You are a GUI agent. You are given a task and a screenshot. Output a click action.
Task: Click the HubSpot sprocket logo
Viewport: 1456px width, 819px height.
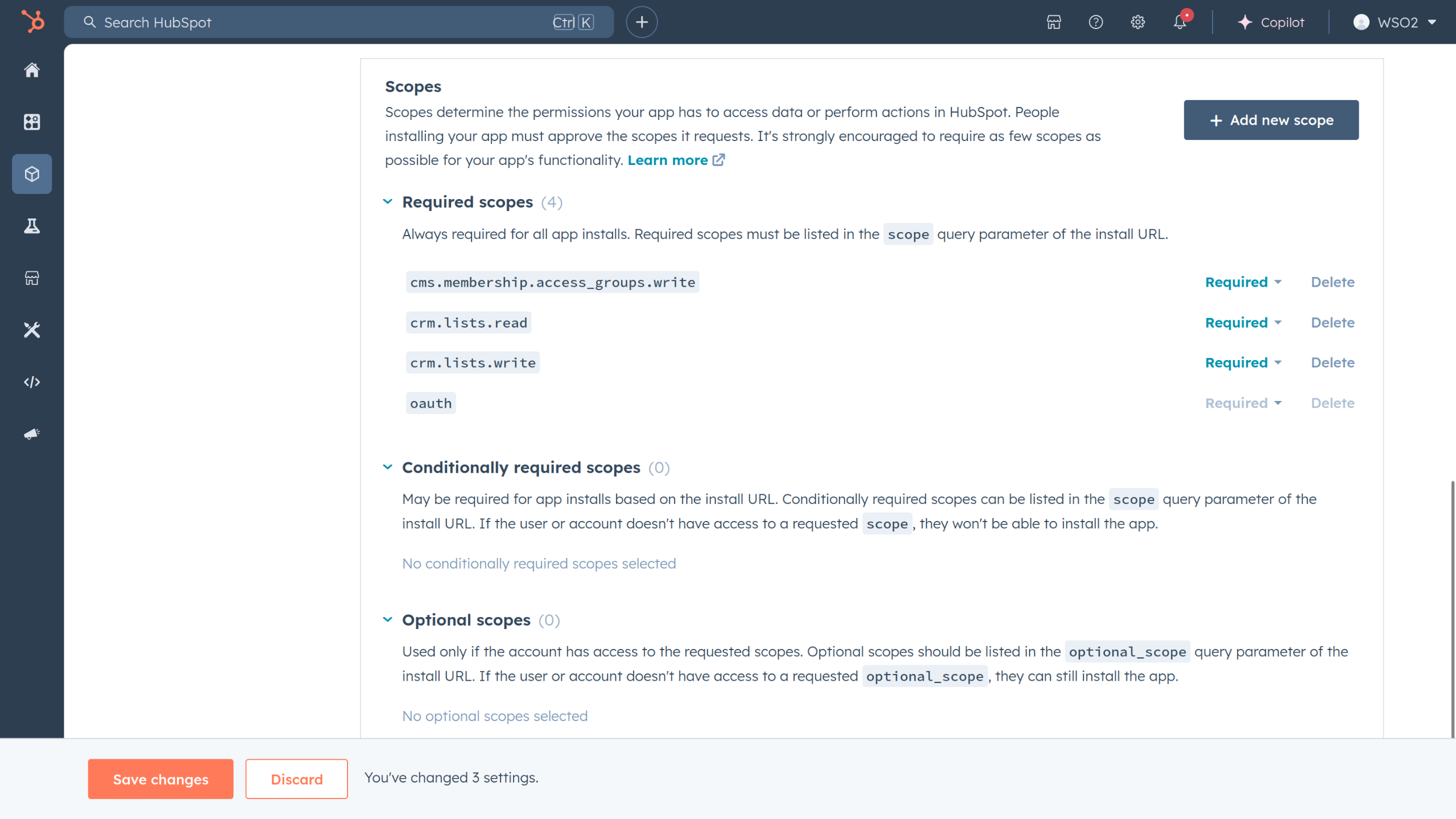tap(32, 22)
